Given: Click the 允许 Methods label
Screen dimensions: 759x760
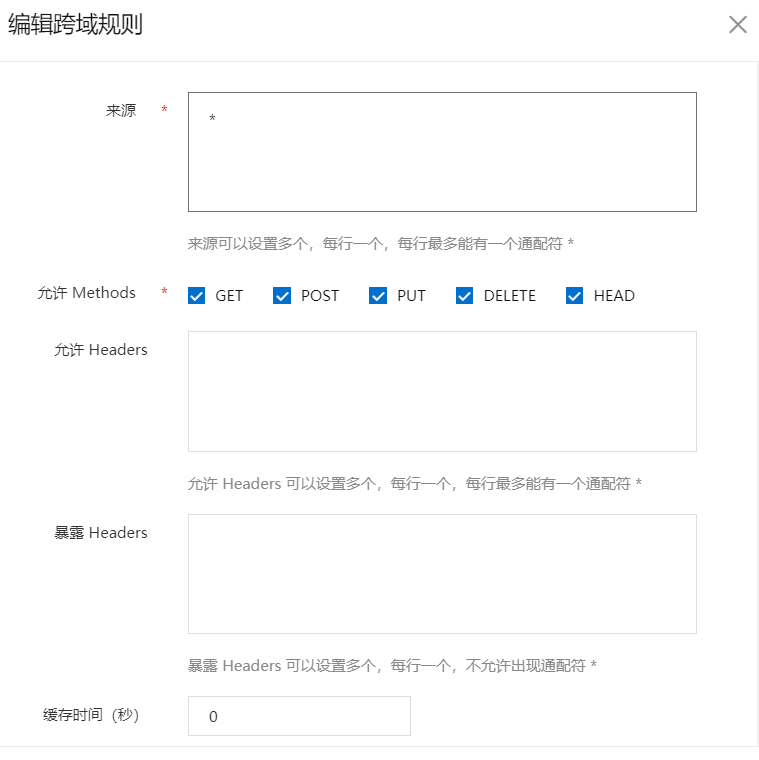Looking at the screenshot, I should [x=86, y=293].
